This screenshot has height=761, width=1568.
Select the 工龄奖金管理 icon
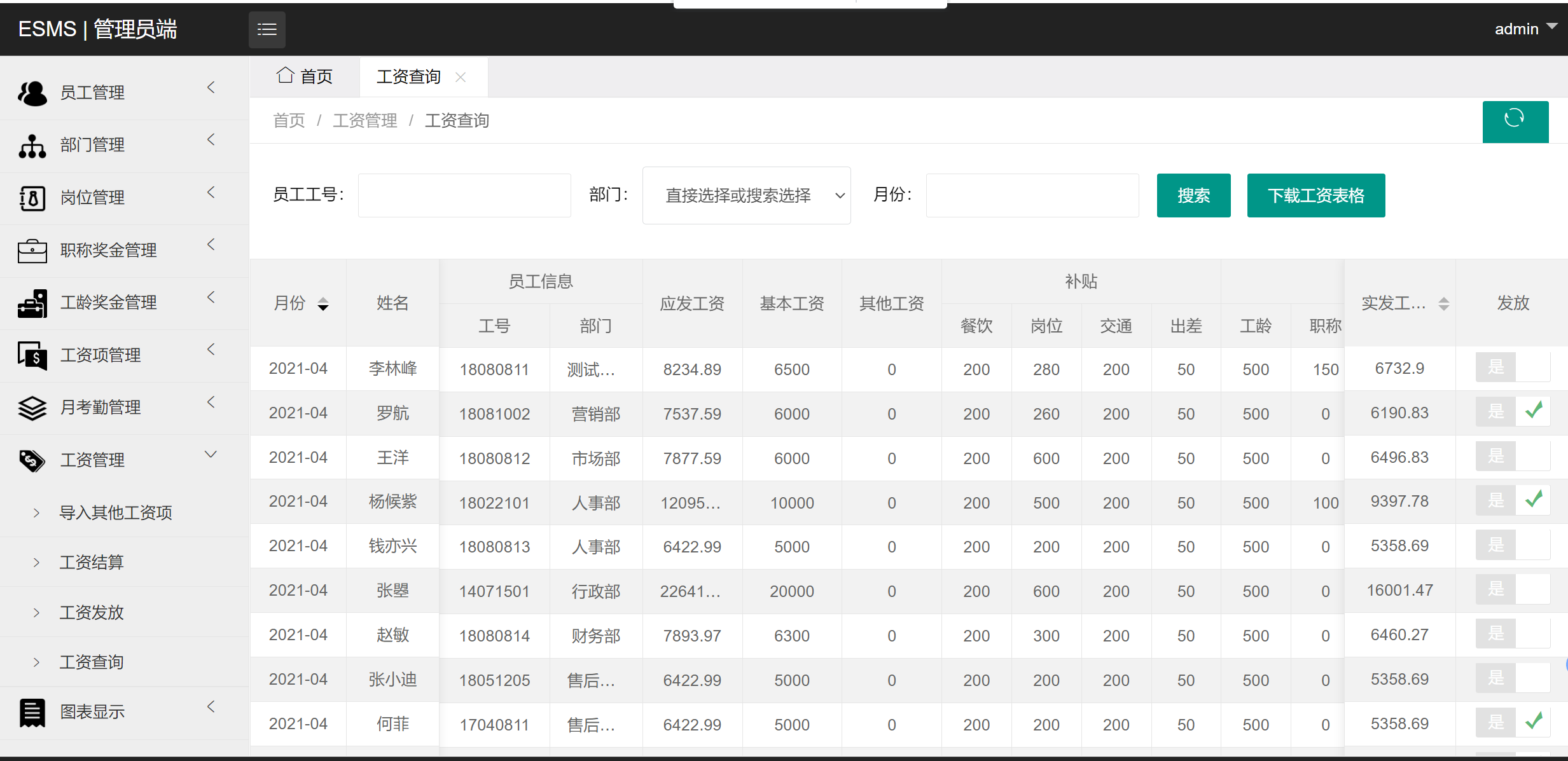click(x=32, y=303)
